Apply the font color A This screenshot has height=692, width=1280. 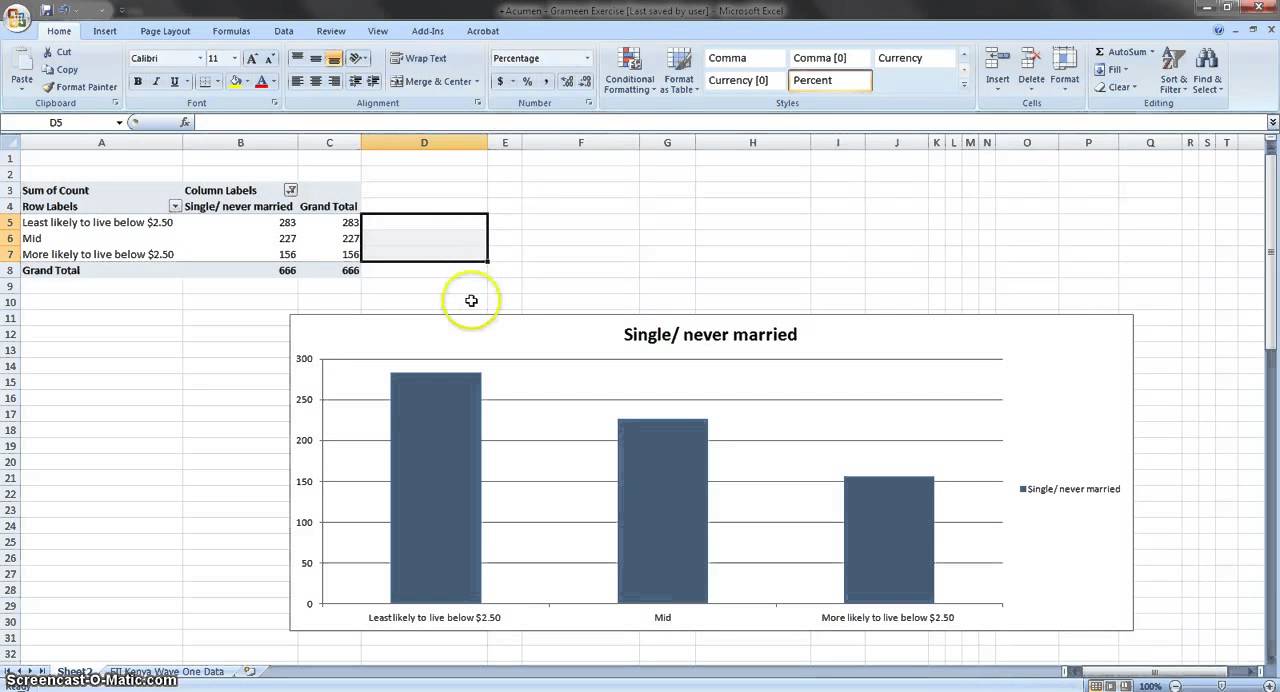[x=261, y=82]
